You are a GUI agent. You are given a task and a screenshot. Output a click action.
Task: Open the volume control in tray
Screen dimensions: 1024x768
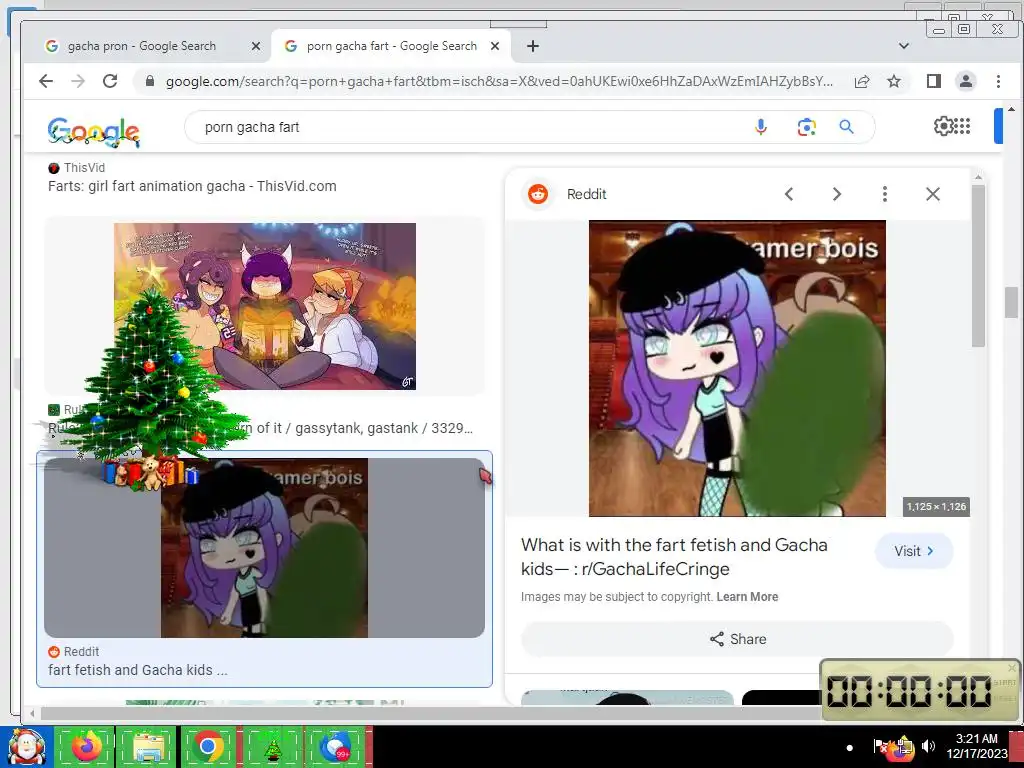tap(929, 746)
